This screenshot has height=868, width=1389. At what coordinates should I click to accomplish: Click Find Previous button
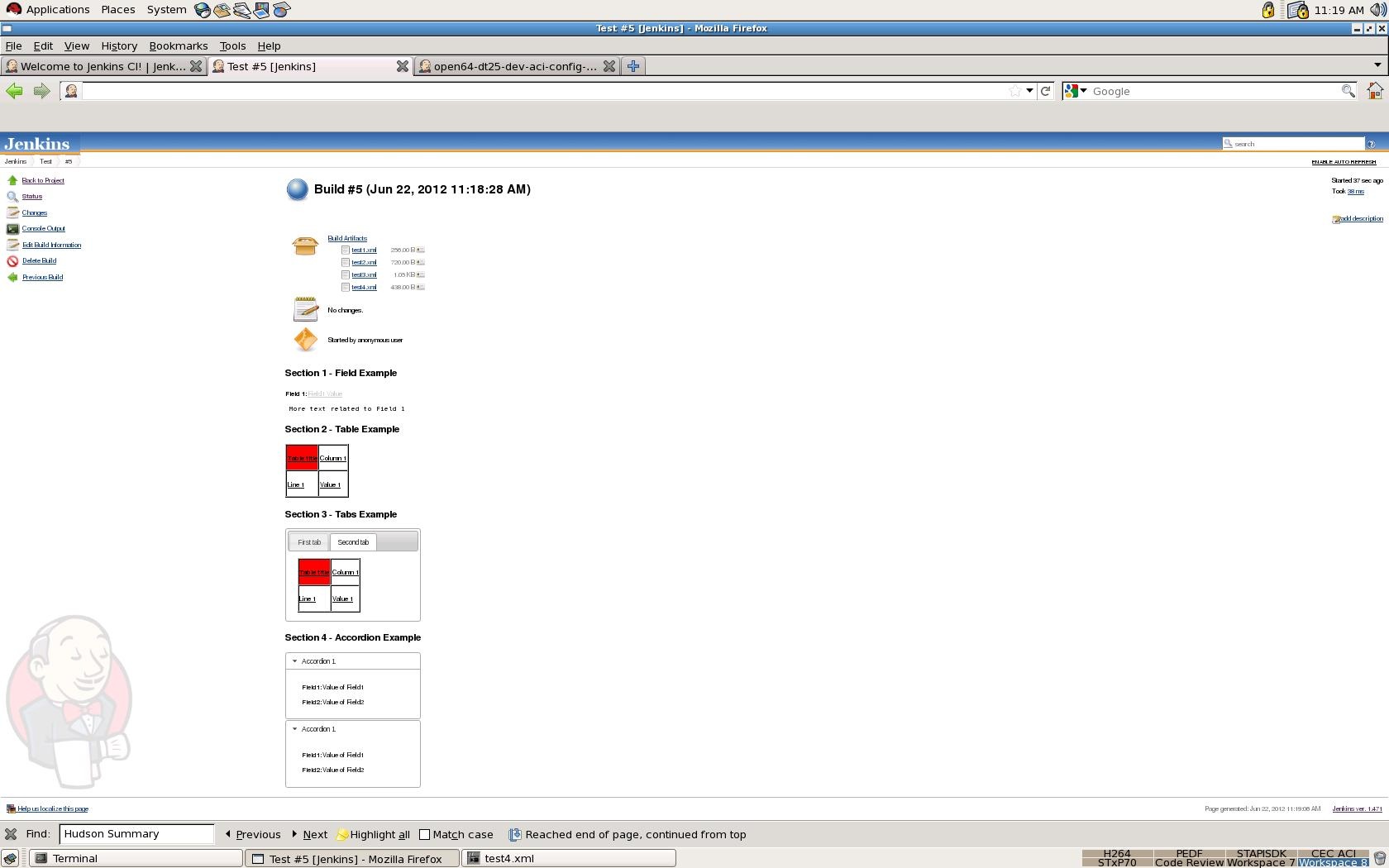pos(253,835)
